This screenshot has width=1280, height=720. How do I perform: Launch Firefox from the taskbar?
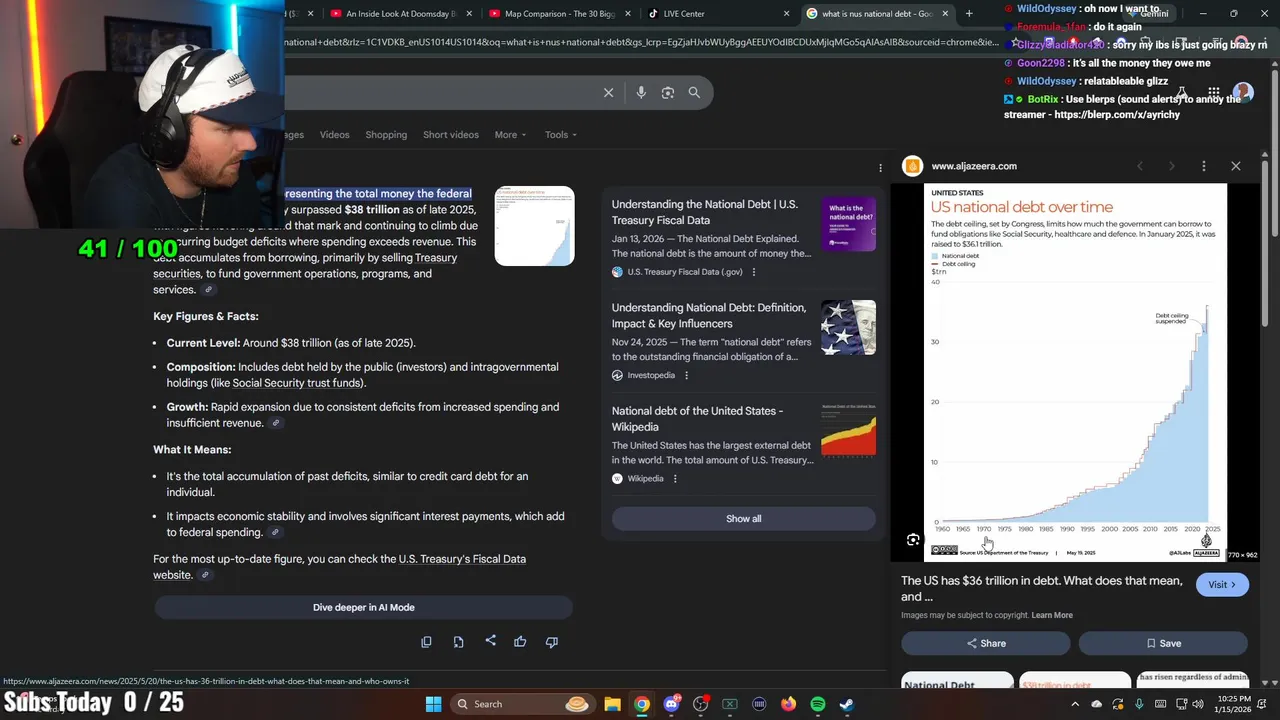click(x=788, y=704)
